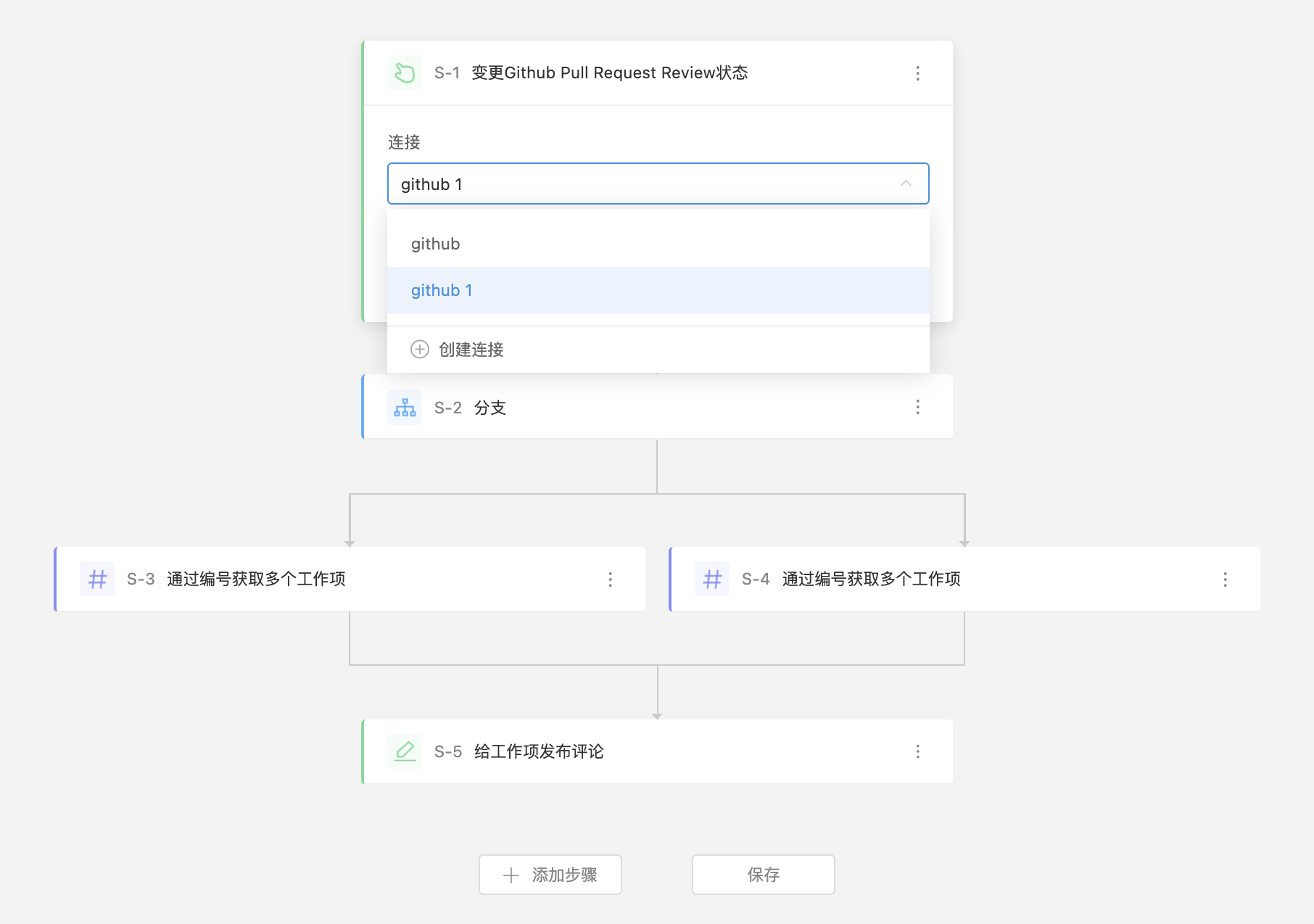
Task: Open the S-2 分支 step header
Action: pyautogui.click(x=658, y=407)
